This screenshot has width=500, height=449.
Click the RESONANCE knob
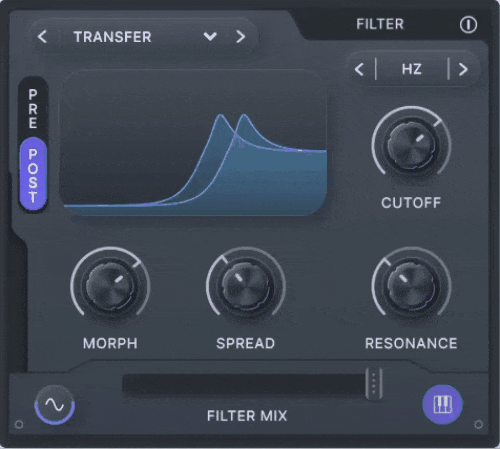click(x=411, y=286)
